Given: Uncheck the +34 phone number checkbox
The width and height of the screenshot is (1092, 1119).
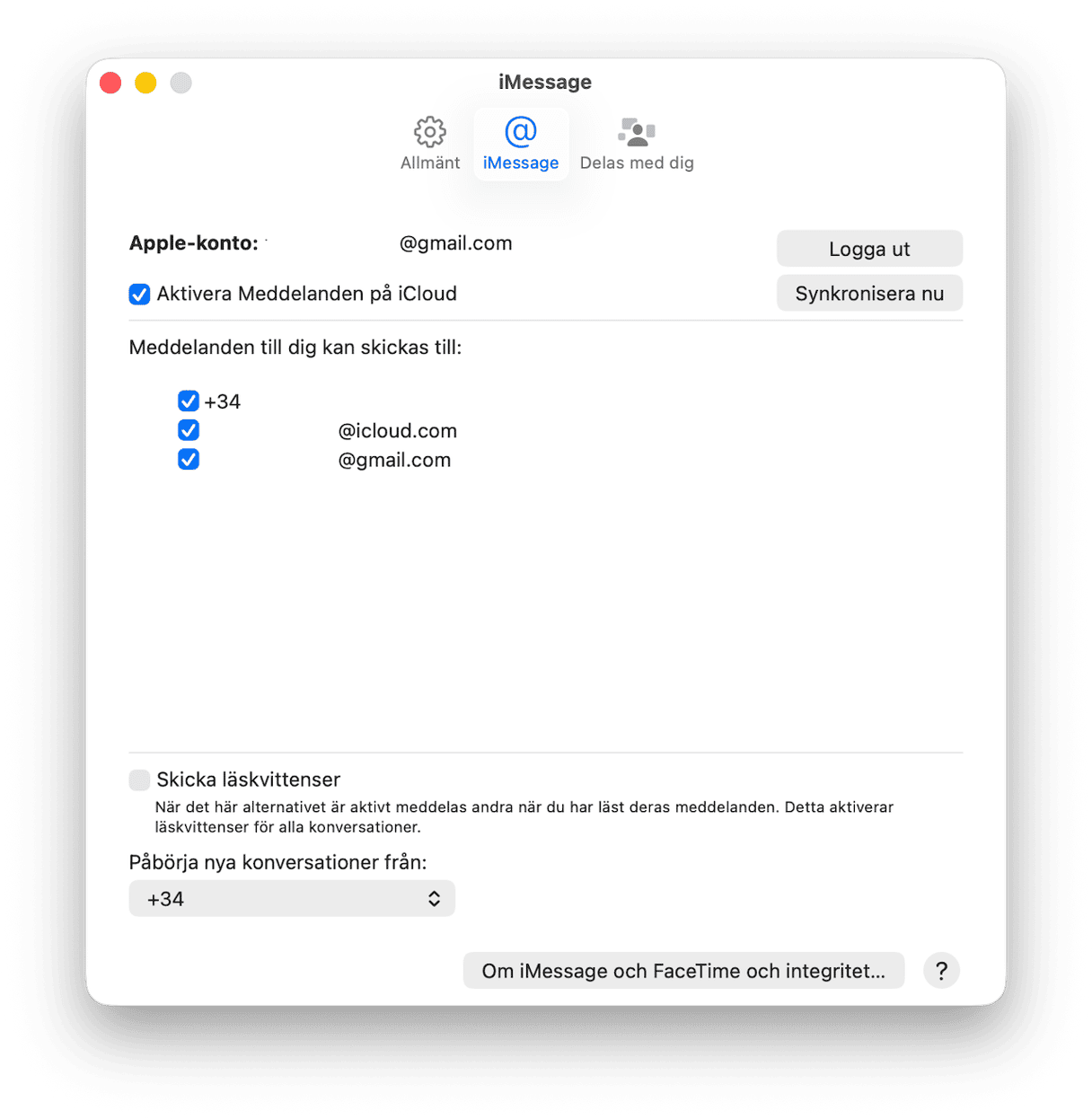Looking at the screenshot, I should [189, 401].
